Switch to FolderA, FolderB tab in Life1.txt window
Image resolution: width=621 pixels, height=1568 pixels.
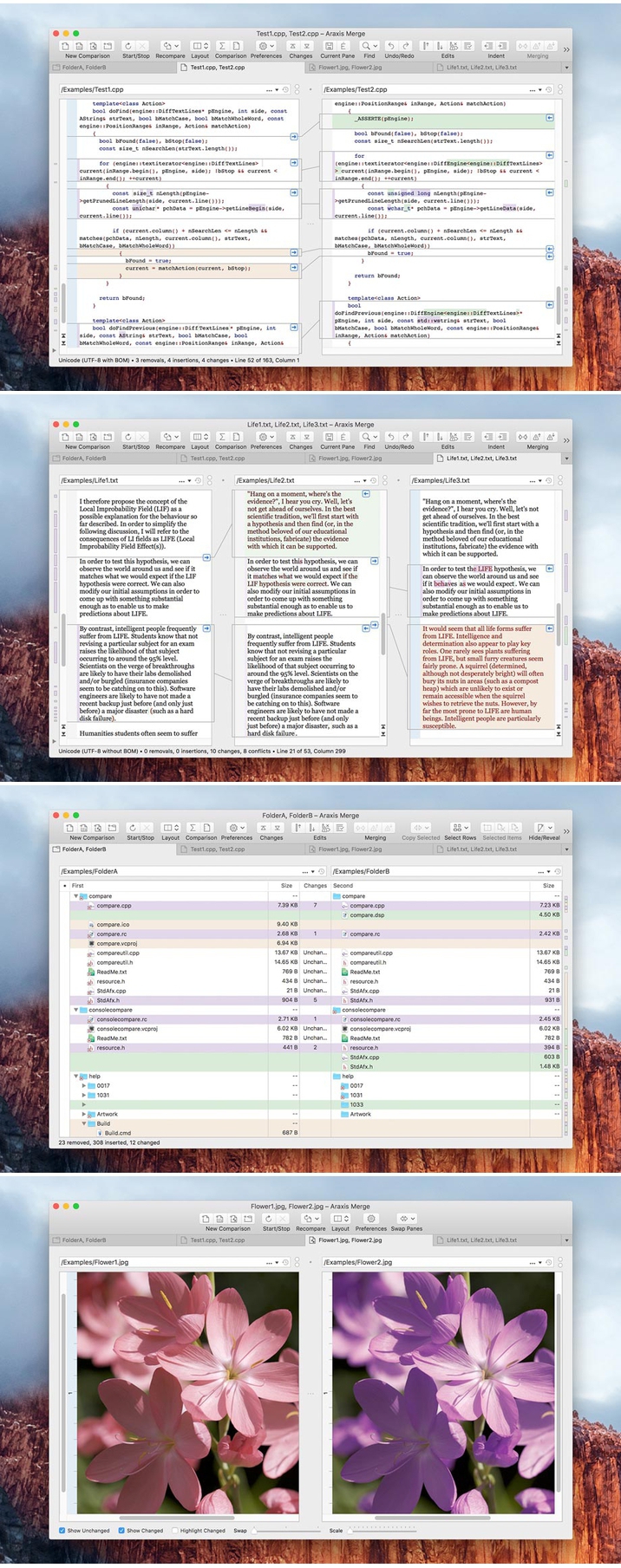[x=113, y=458]
